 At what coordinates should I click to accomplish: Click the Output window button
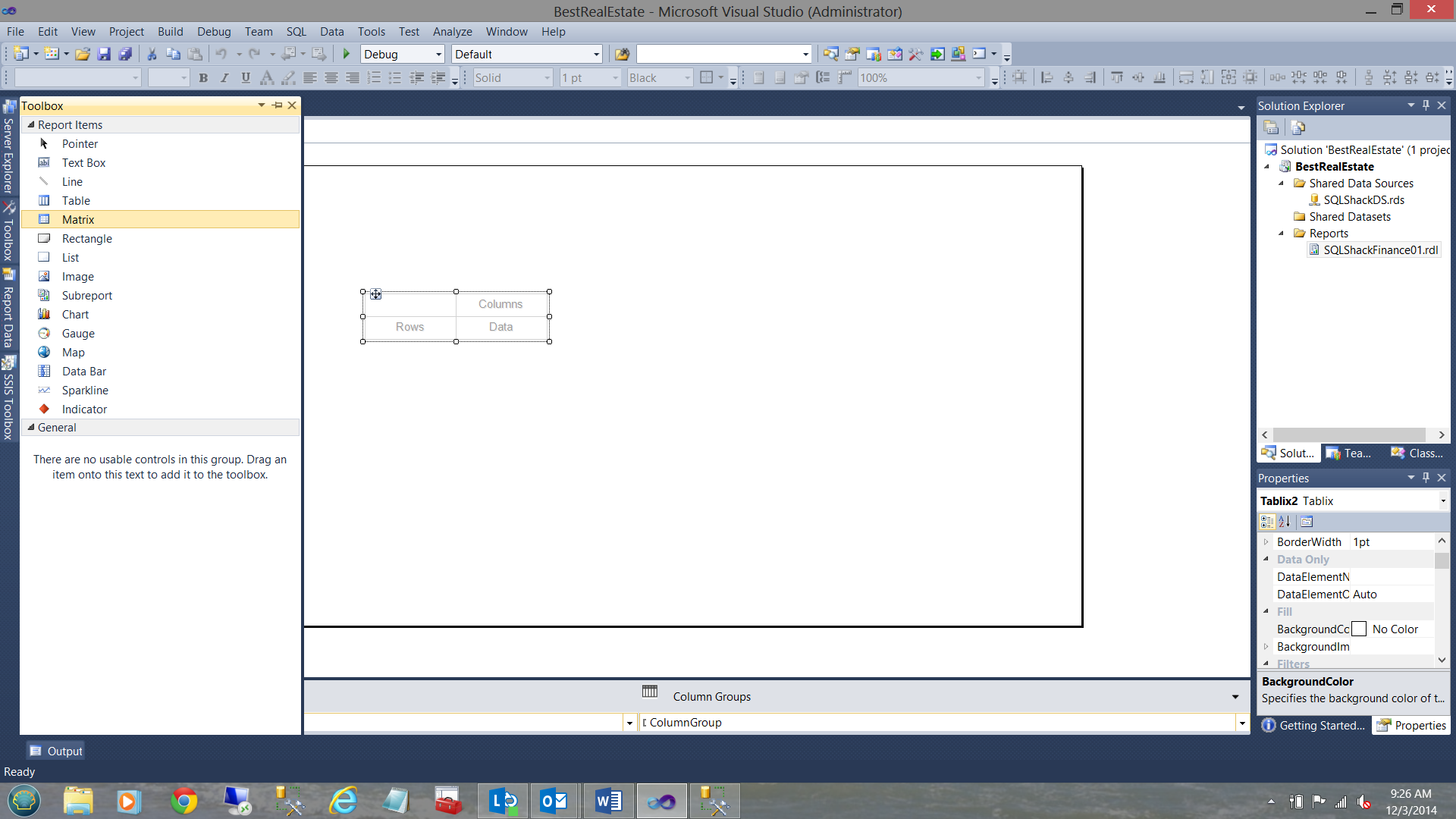pyautogui.click(x=56, y=751)
